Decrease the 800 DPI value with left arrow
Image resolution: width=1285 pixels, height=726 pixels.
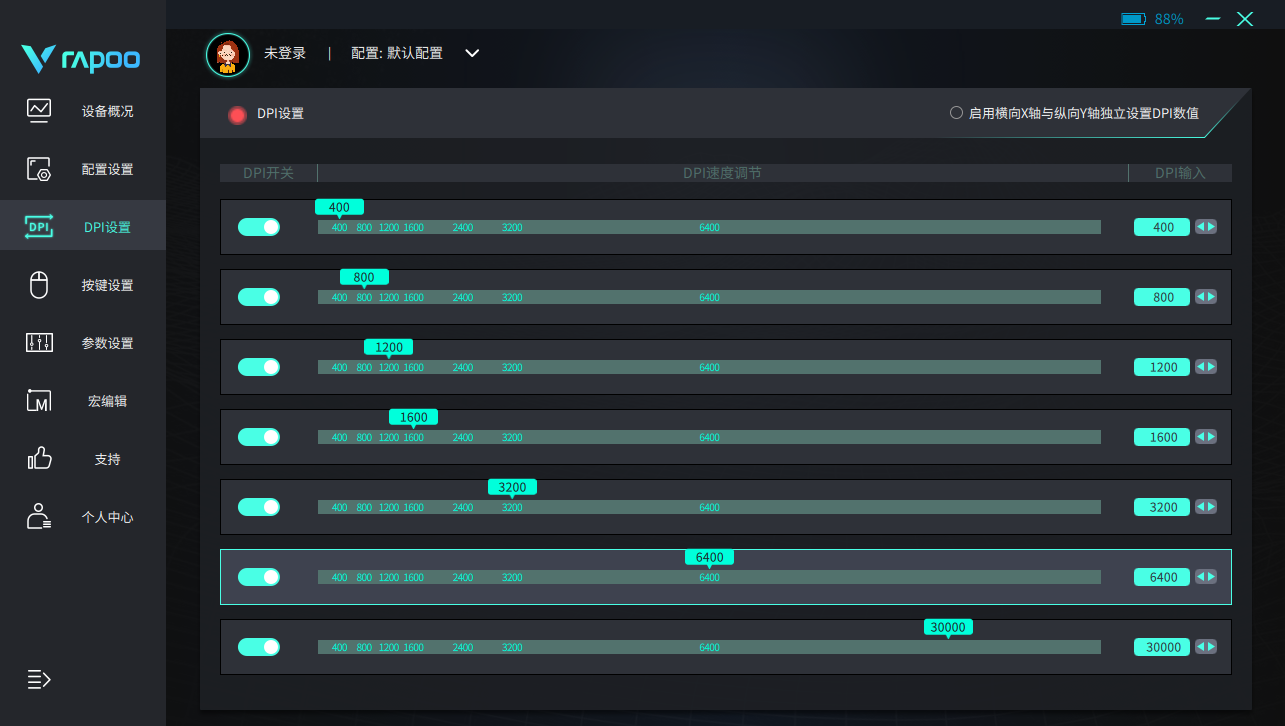click(1201, 297)
